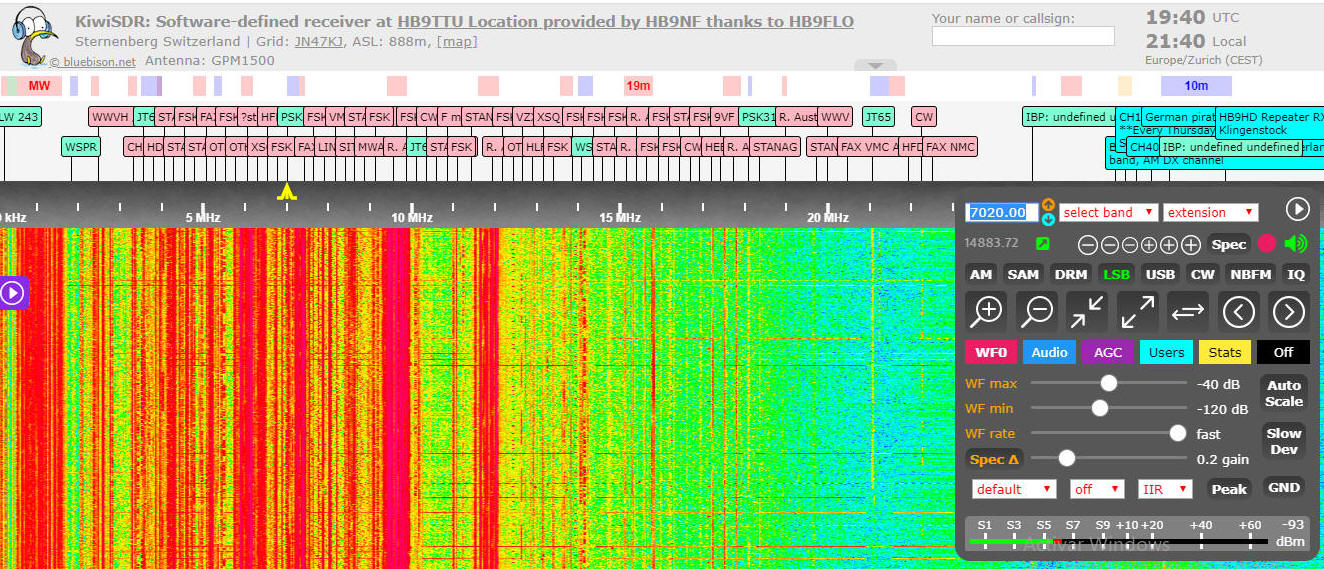The width and height of the screenshot is (1324, 569).
Task: Open the 'extension' dropdown
Action: [x=1210, y=212]
